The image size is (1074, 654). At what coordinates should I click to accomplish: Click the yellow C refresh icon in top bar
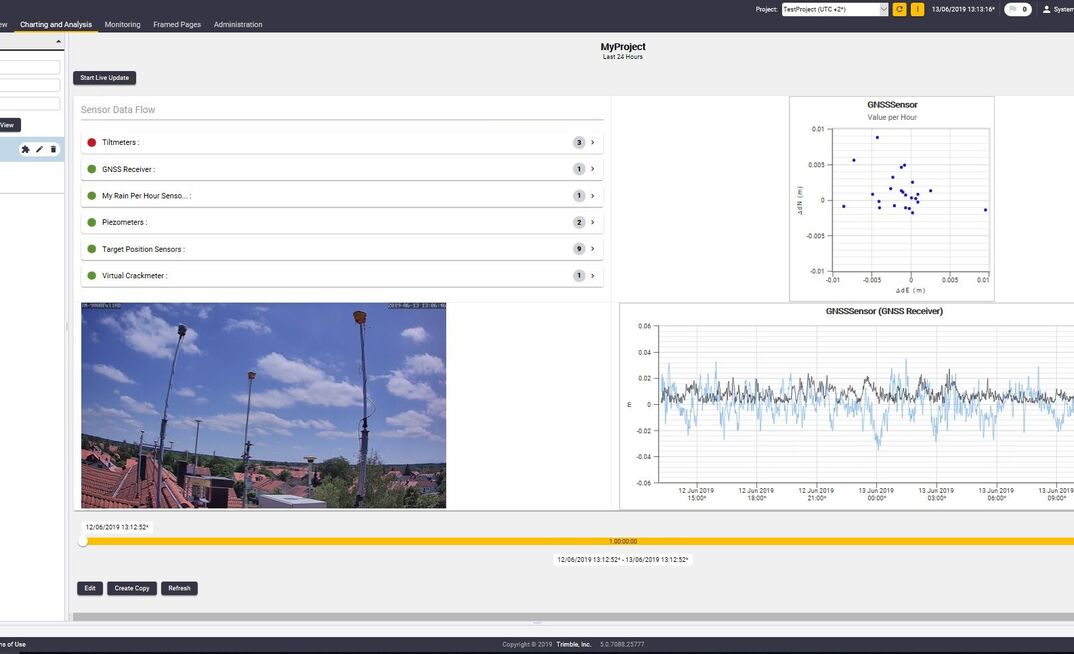click(x=899, y=8)
